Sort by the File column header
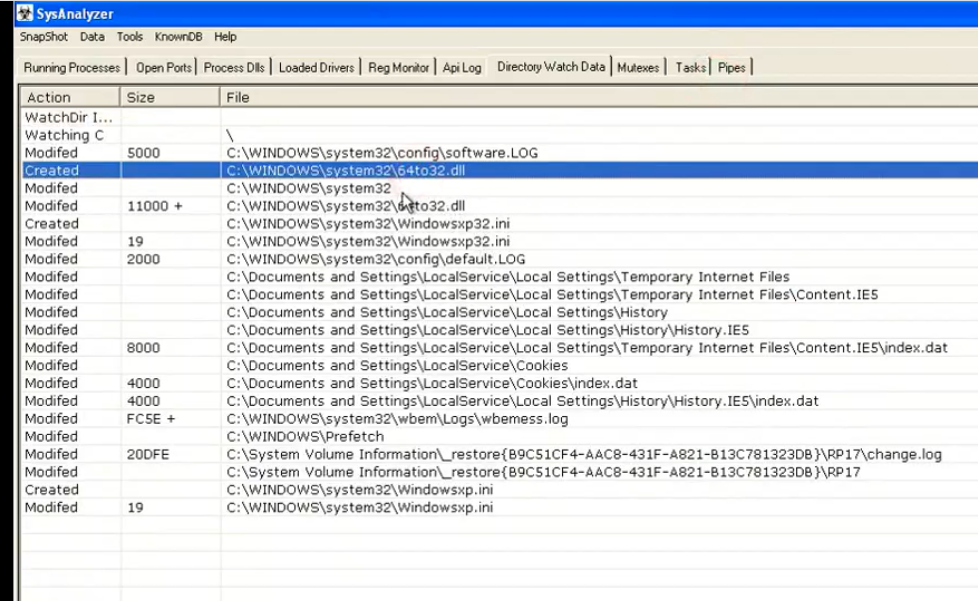This screenshot has width=978, height=601. [x=599, y=97]
